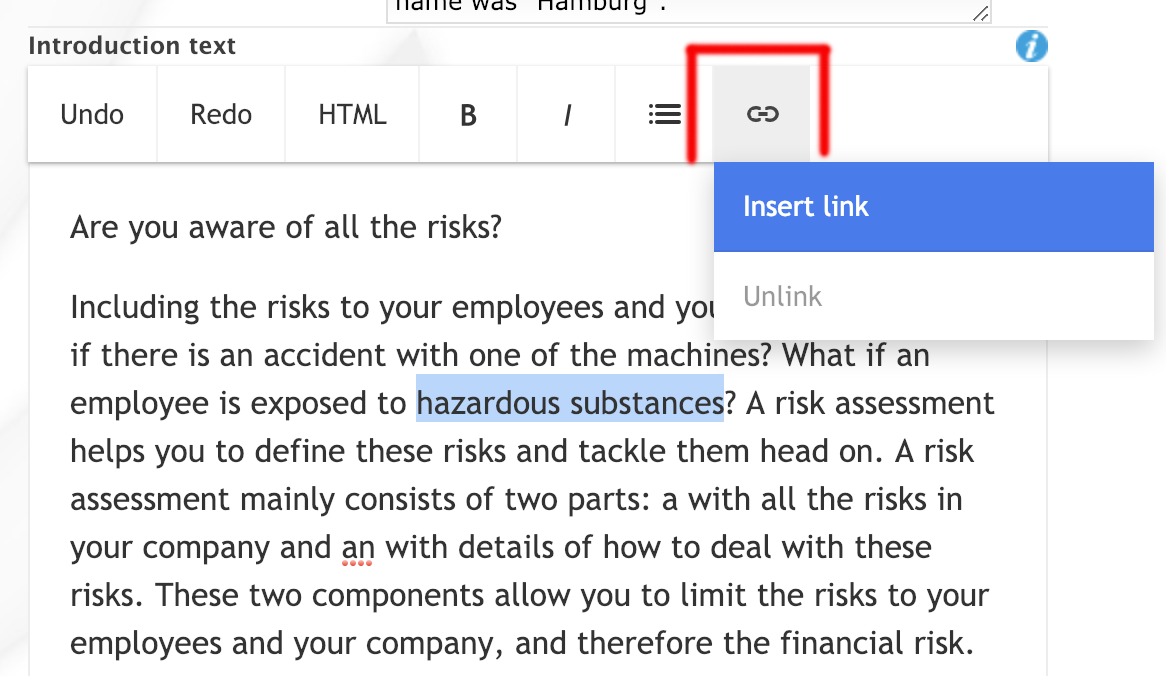Select the Unlink menu option

coord(783,296)
